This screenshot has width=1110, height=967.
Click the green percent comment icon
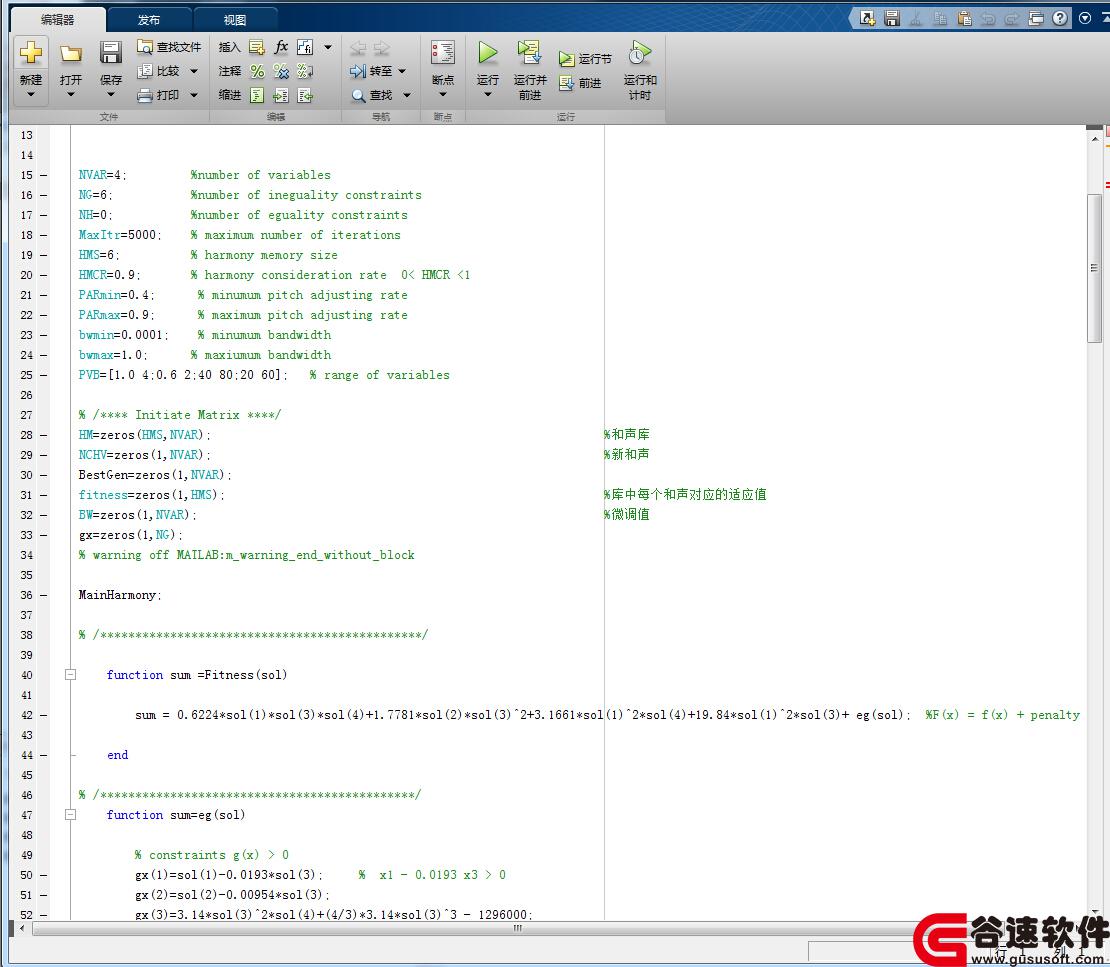pyautogui.click(x=257, y=71)
